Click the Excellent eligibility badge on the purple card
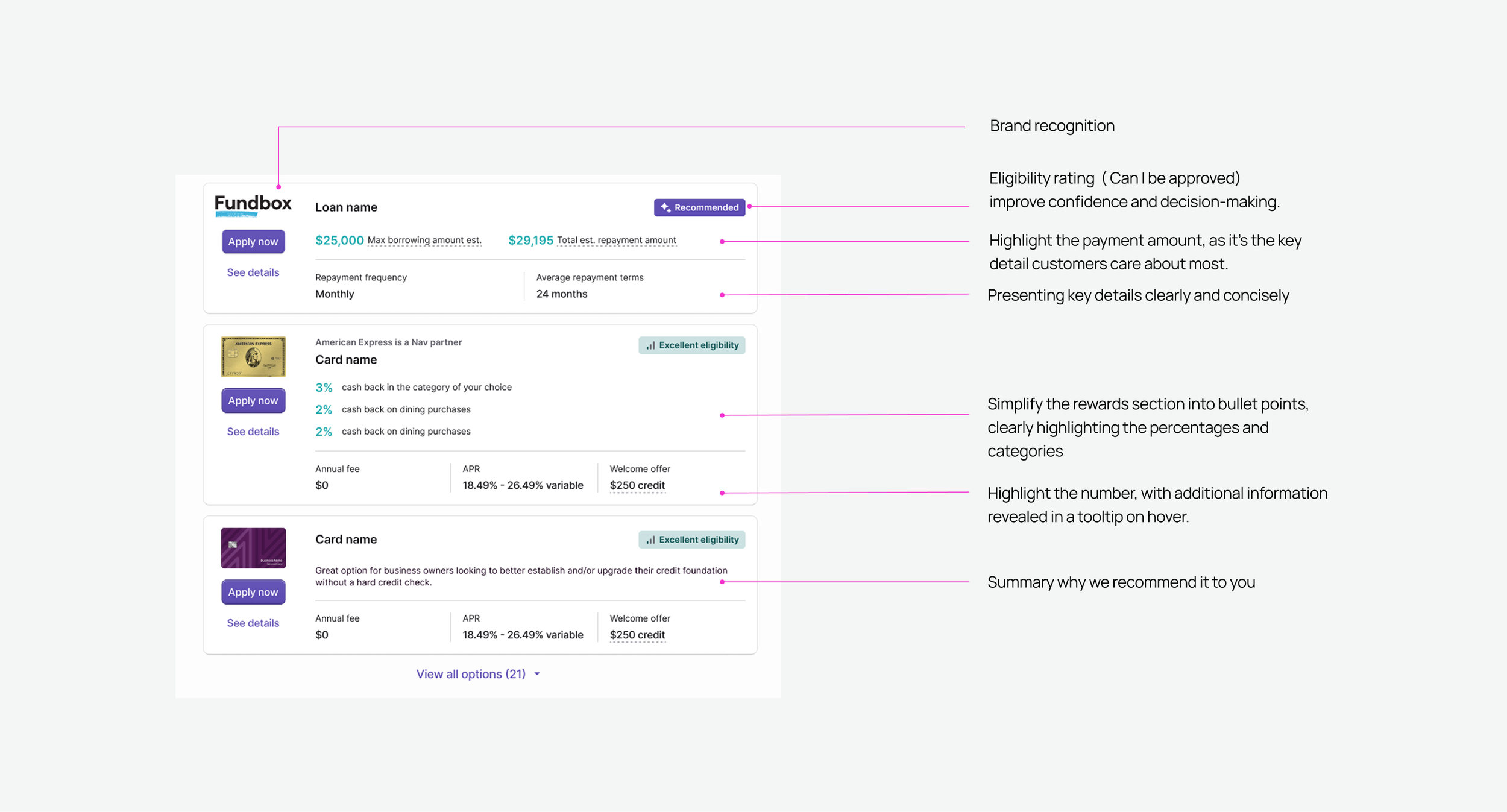This screenshot has height=812, width=1507. (x=691, y=540)
